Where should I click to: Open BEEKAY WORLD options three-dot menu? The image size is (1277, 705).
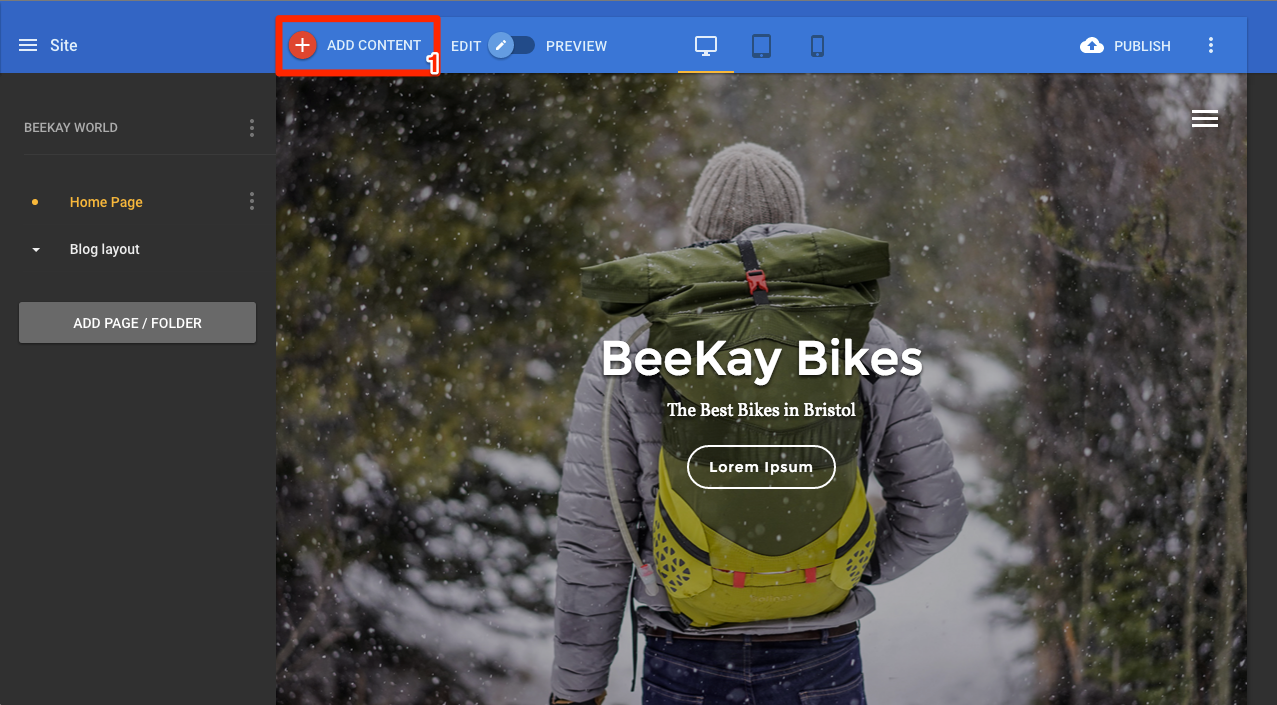click(251, 128)
